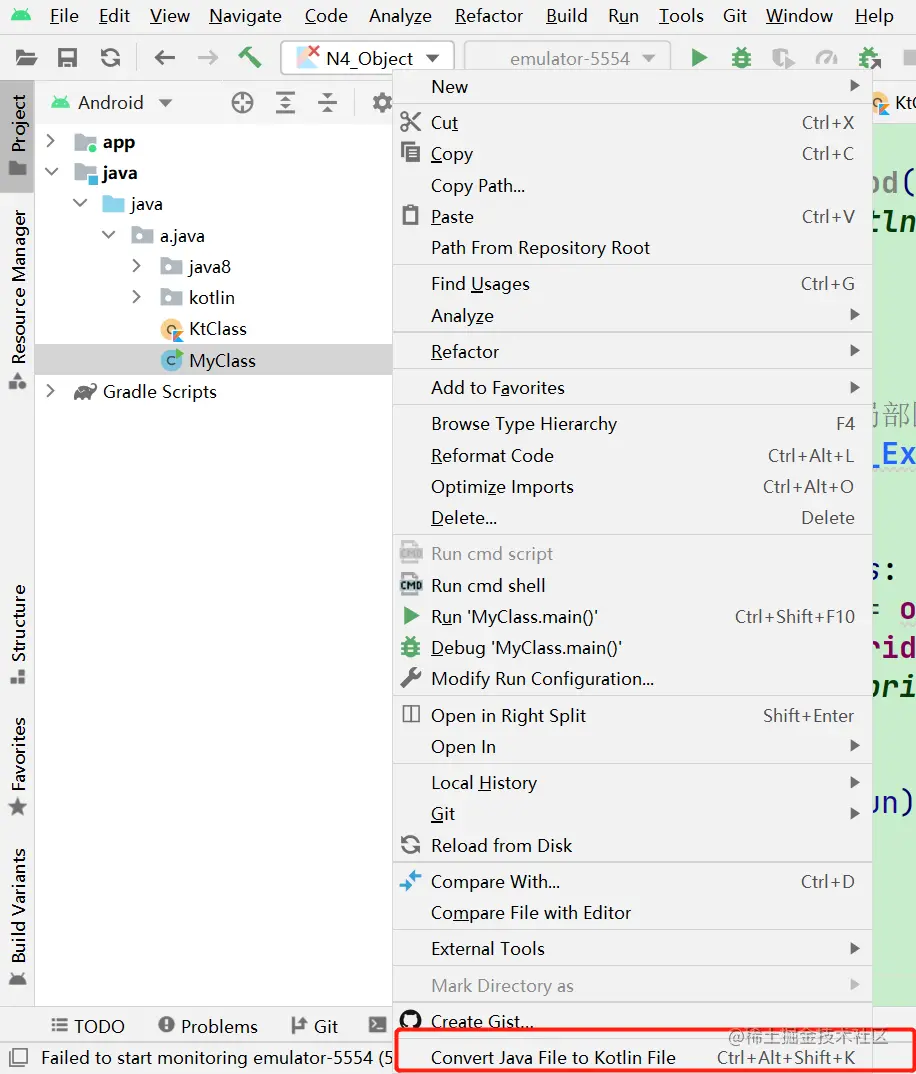
Task: Open the Build Variants side tab
Action: click(18, 916)
